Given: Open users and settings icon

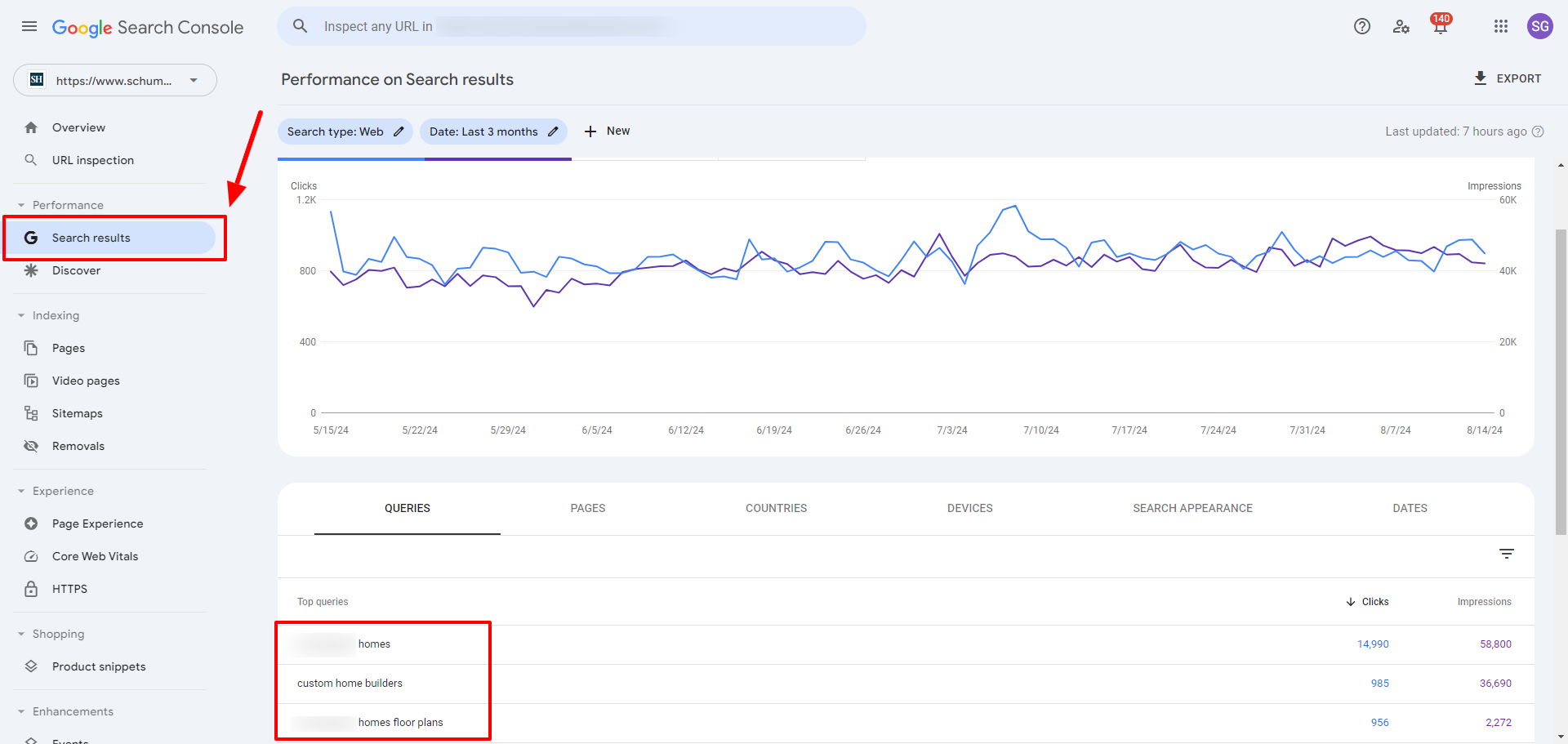Looking at the screenshot, I should point(1401,26).
